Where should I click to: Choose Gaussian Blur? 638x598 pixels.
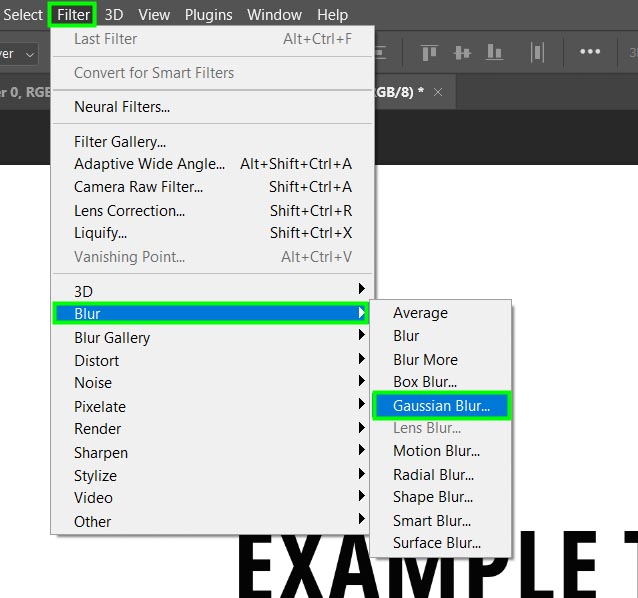(x=441, y=406)
